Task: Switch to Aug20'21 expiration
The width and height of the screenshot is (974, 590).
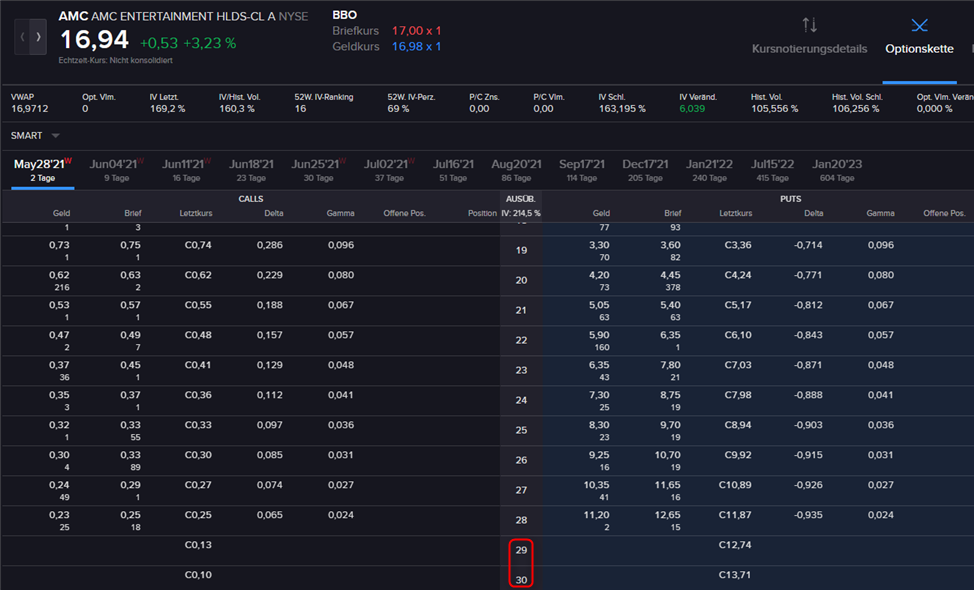Action: (516, 170)
